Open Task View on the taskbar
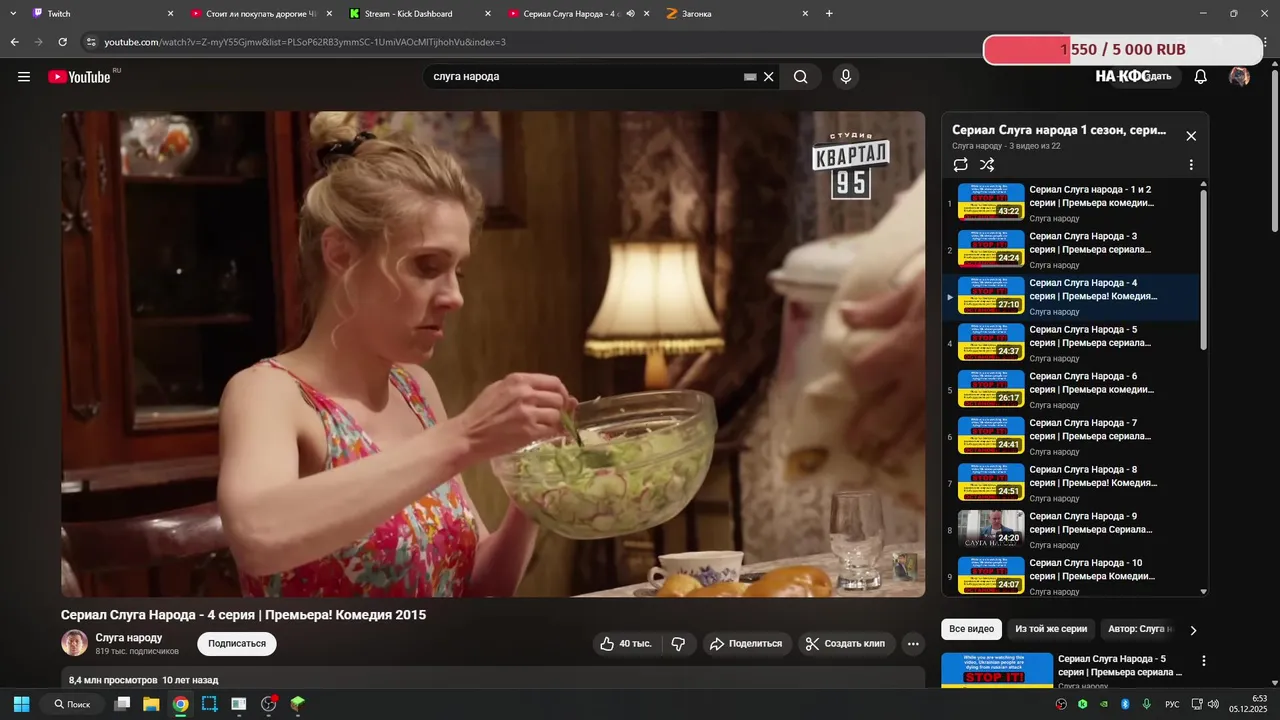This screenshot has width=1280, height=720. pos(122,704)
